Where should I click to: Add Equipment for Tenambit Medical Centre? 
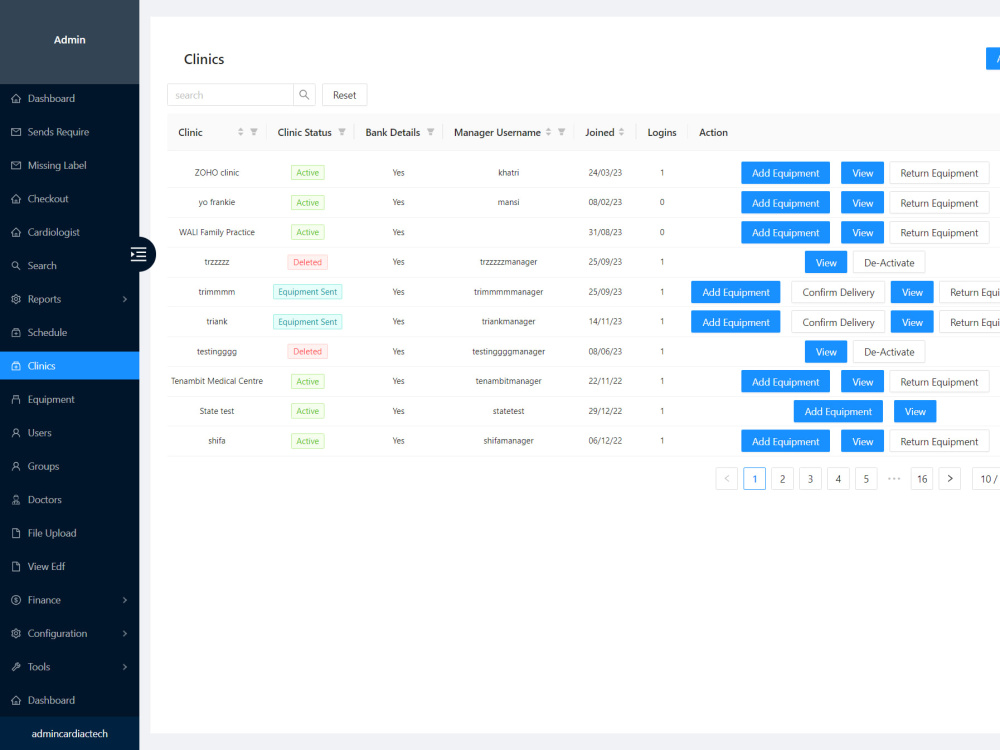785,382
